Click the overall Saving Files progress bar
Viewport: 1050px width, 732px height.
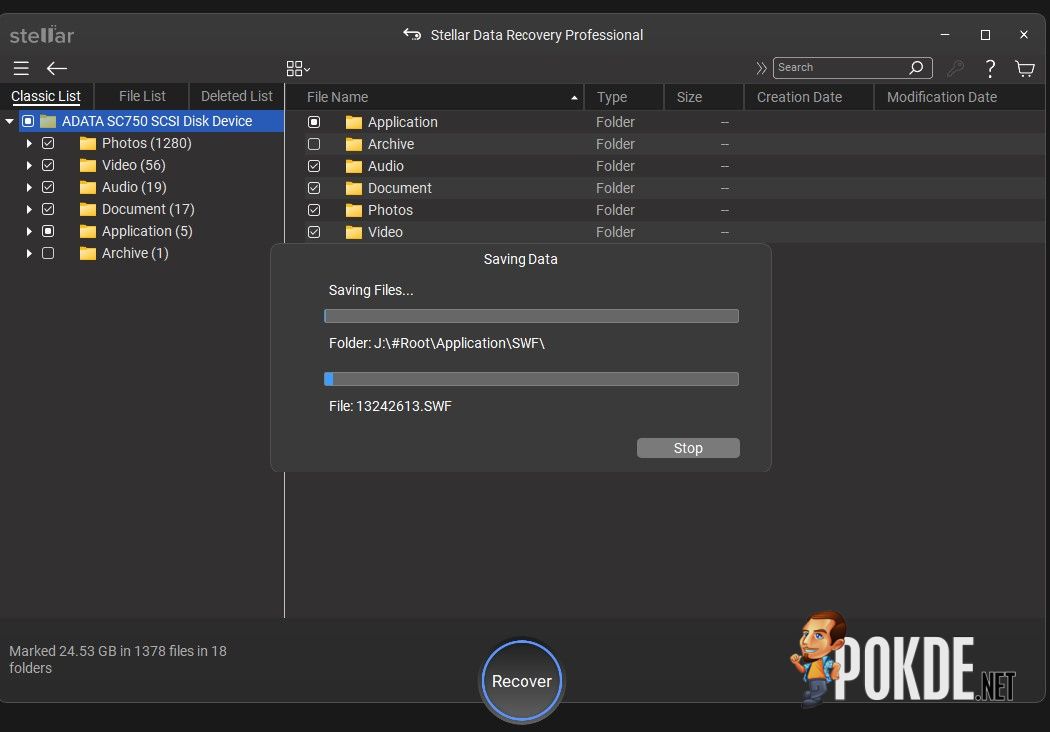coord(531,316)
